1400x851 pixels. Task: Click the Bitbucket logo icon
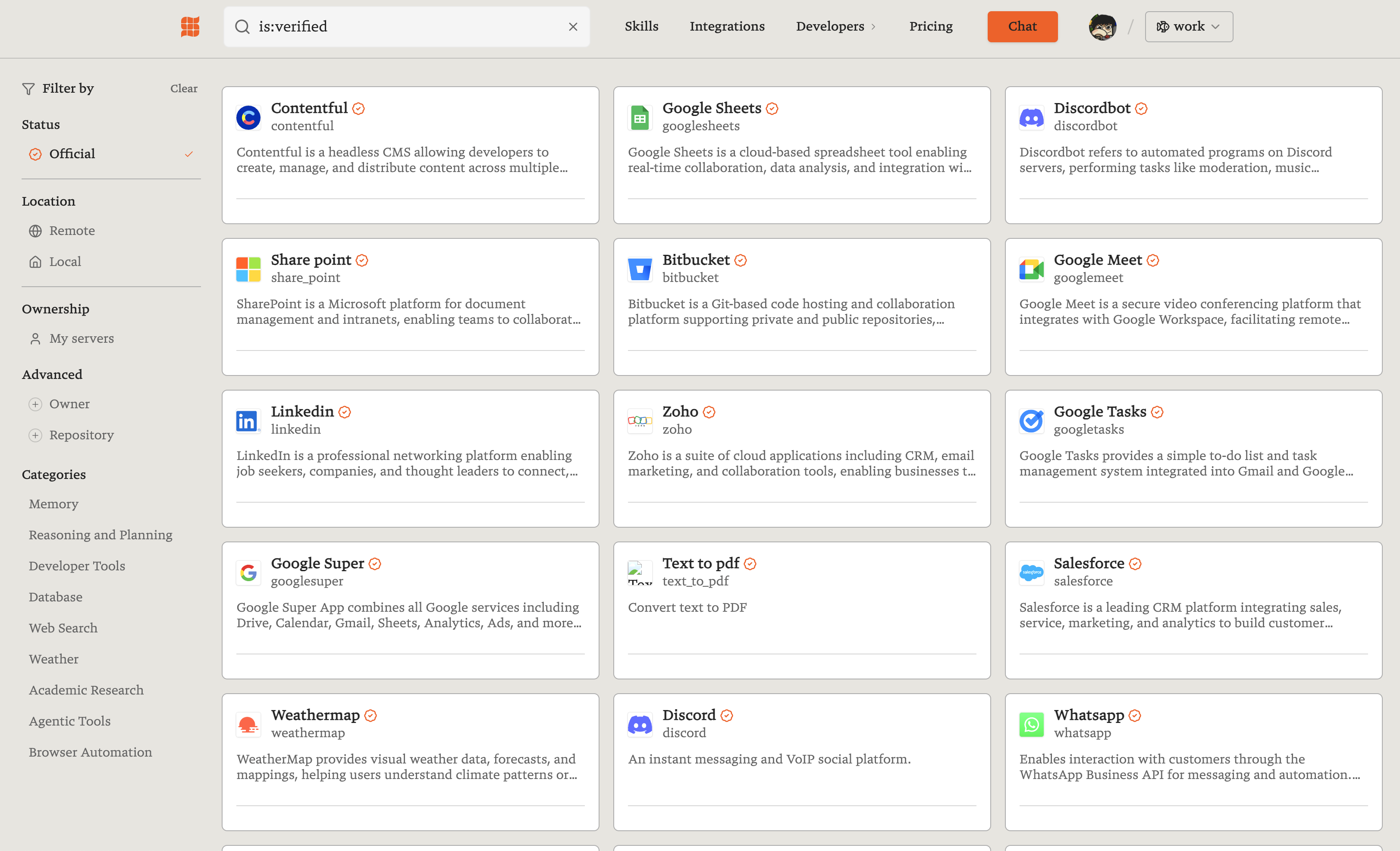tap(640, 269)
